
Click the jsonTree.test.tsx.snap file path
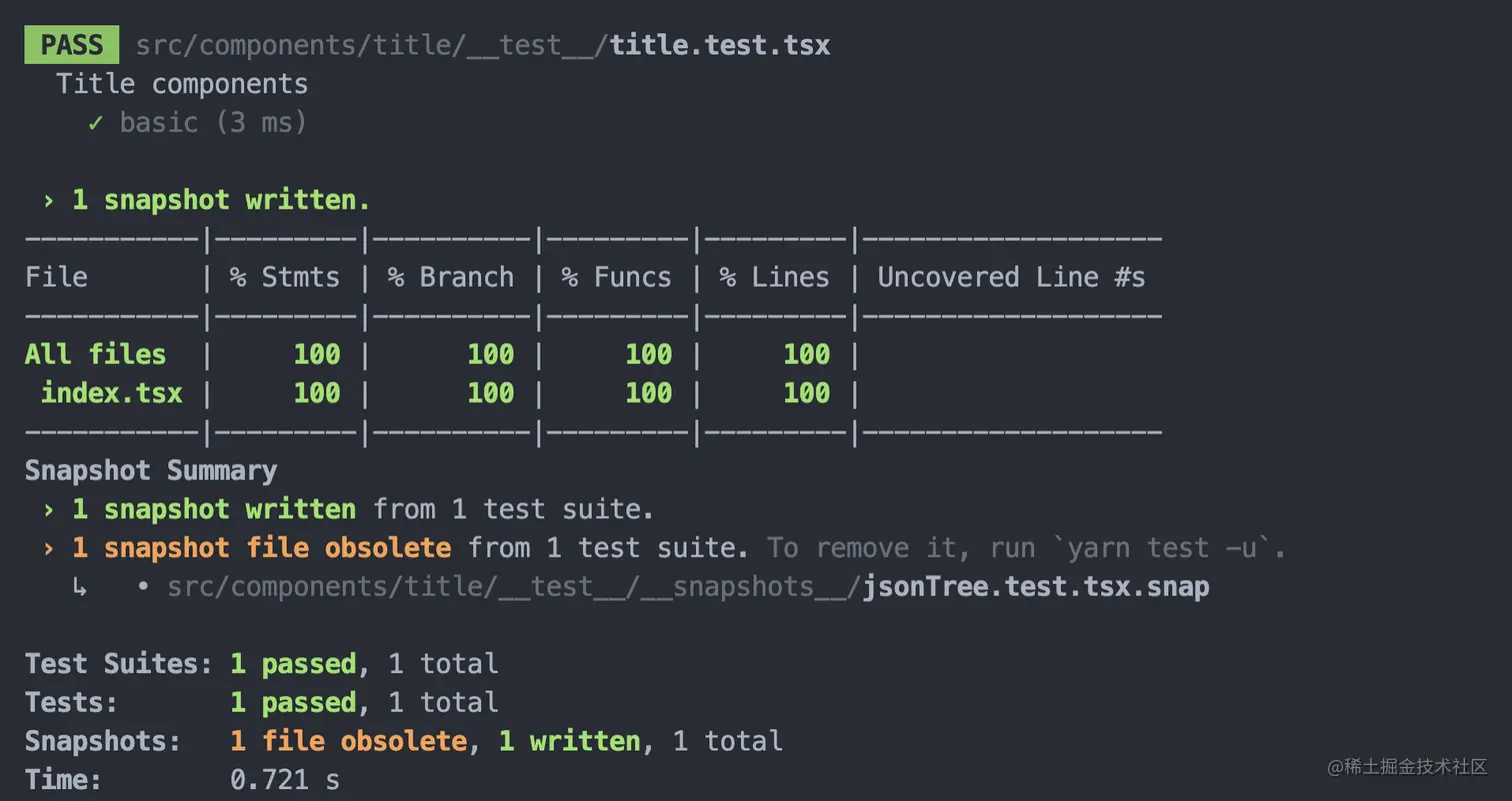coord(688,586)
